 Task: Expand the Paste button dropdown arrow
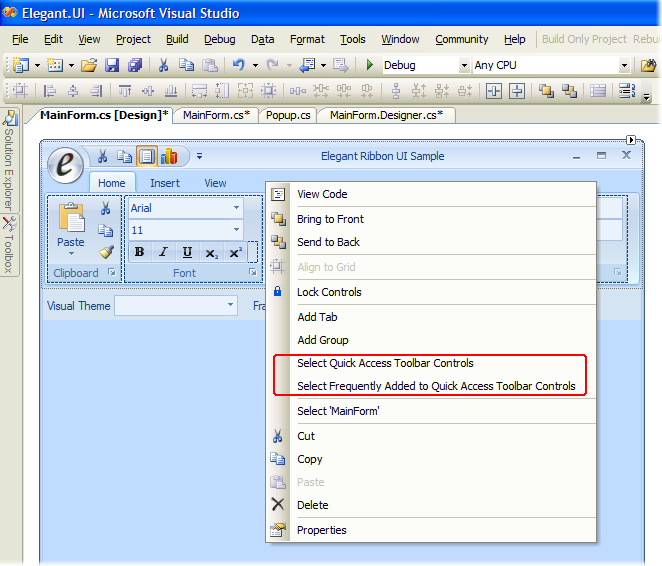click(x=71, y=254)
